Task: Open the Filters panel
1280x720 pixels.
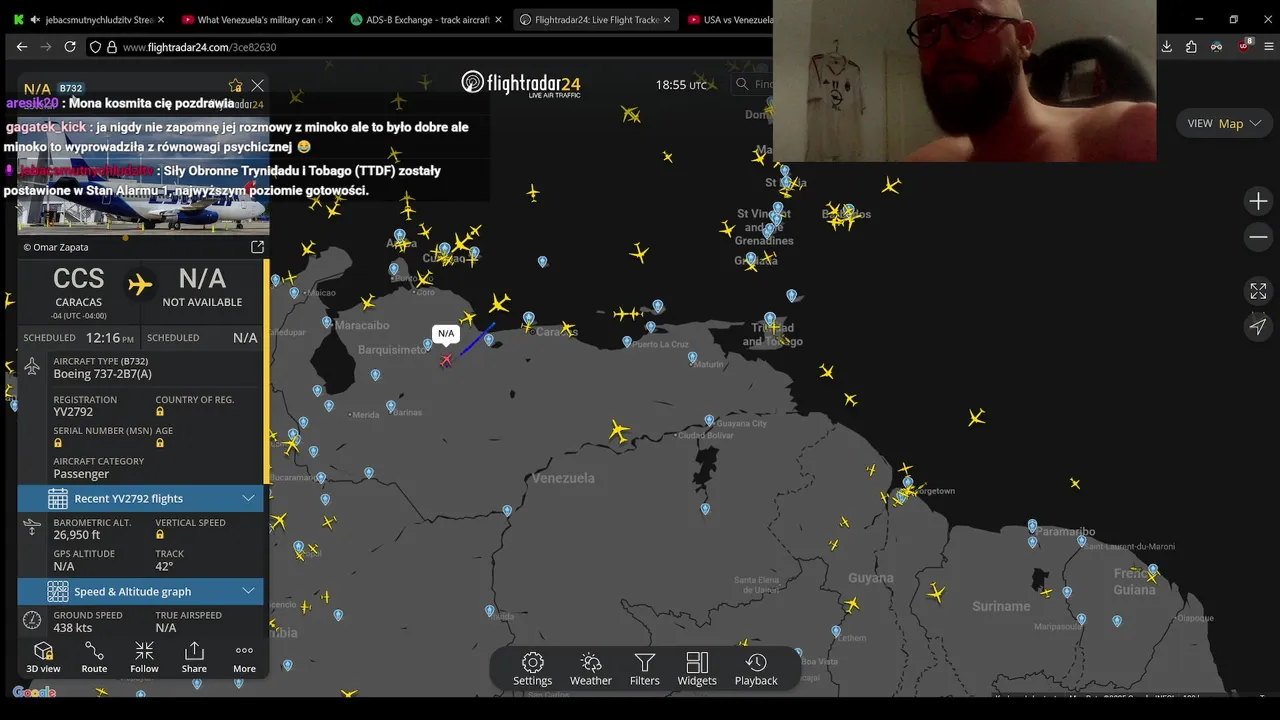Action: (x=645, y=669)
